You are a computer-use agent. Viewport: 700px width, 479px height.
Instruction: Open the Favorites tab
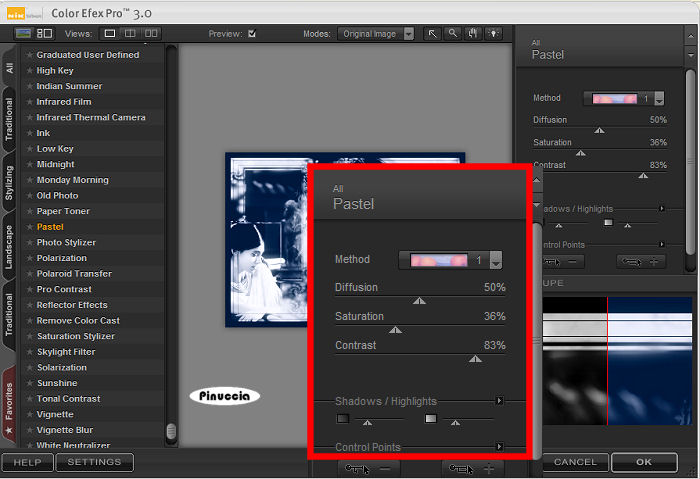pyautogui.click(x=9, y=405)
